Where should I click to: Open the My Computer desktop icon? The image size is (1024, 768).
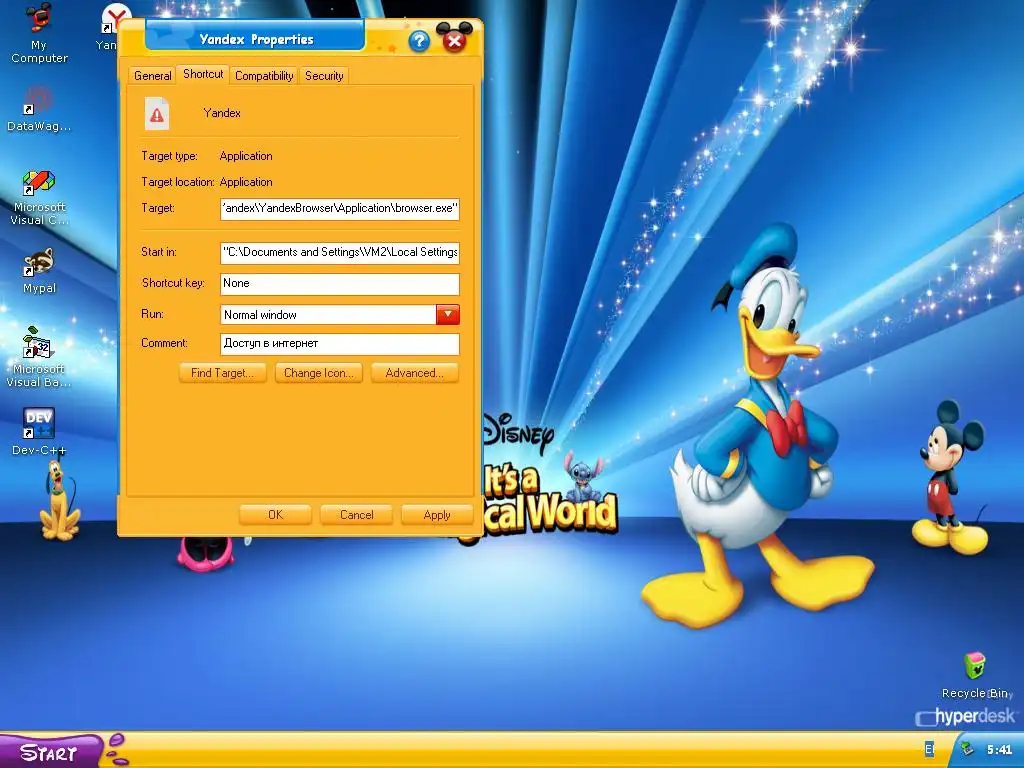point(39,33)
